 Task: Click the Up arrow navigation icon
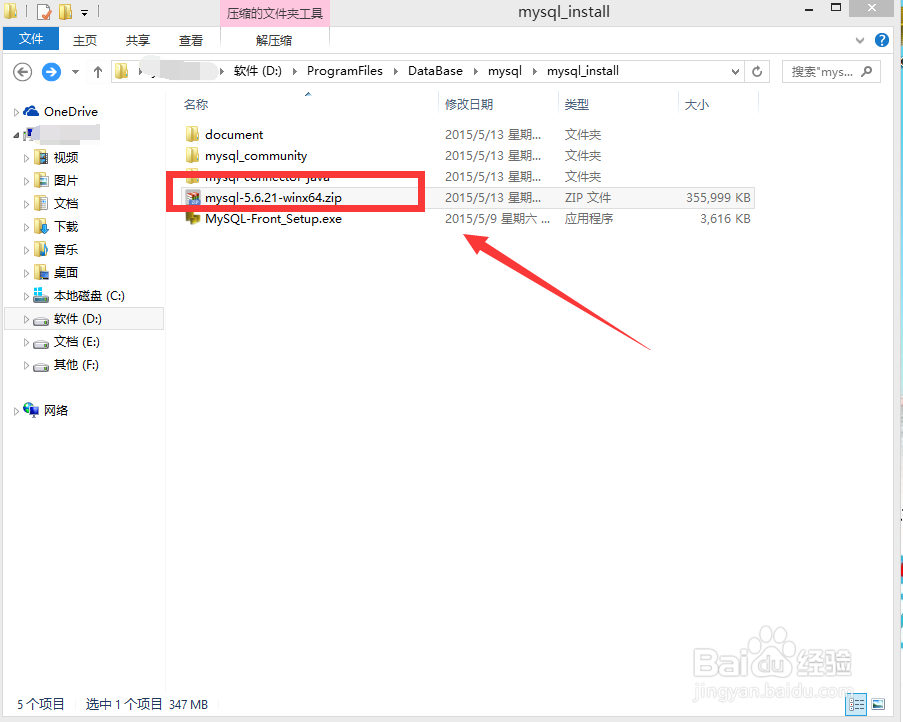click(x=96, y=71)
